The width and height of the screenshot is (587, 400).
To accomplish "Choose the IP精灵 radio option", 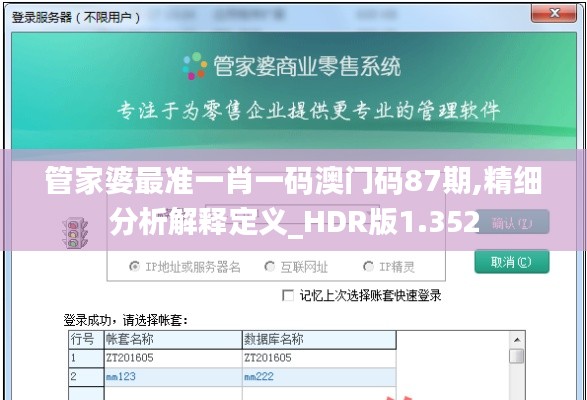I will point(368,266).
